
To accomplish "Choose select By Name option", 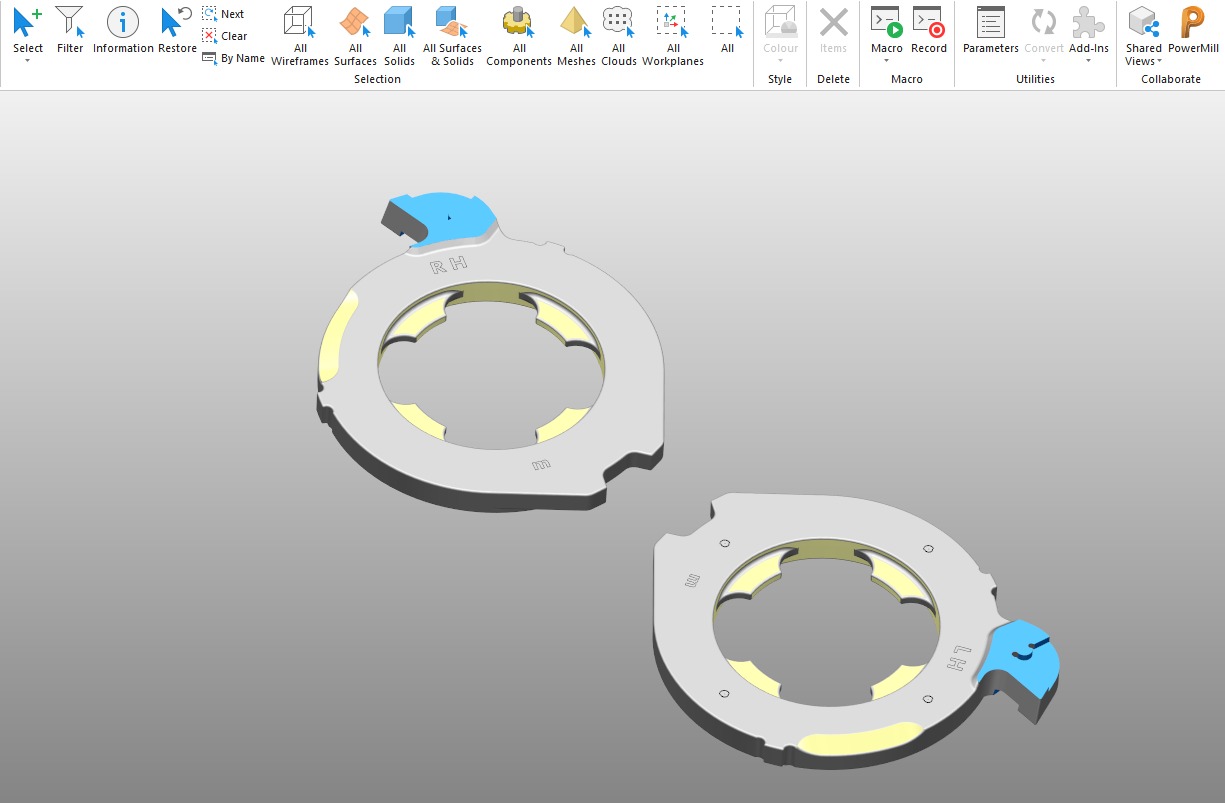I will coord(233,58).
